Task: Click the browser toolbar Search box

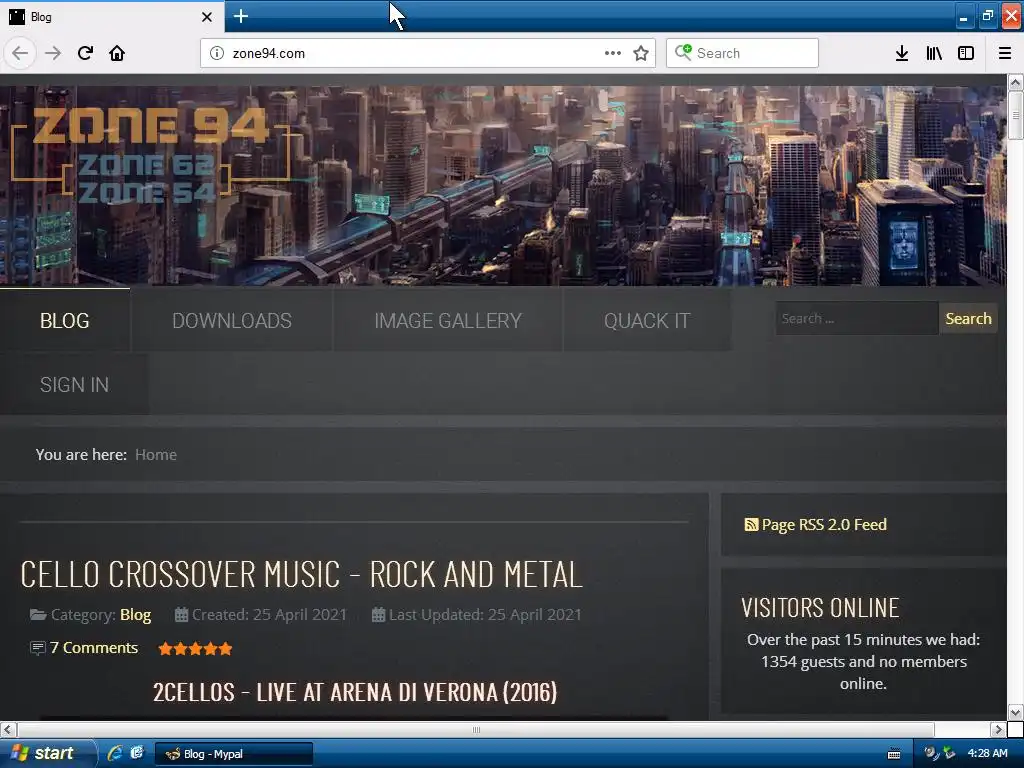Action: (x=742, y=53)
